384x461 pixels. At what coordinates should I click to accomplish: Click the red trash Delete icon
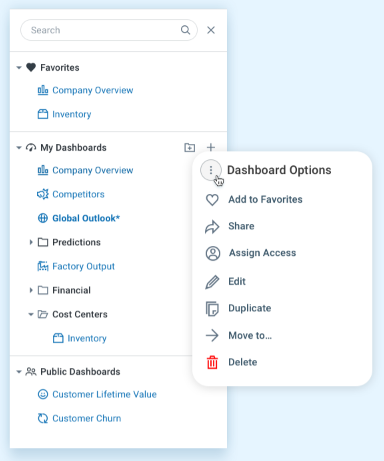[212, 362]
